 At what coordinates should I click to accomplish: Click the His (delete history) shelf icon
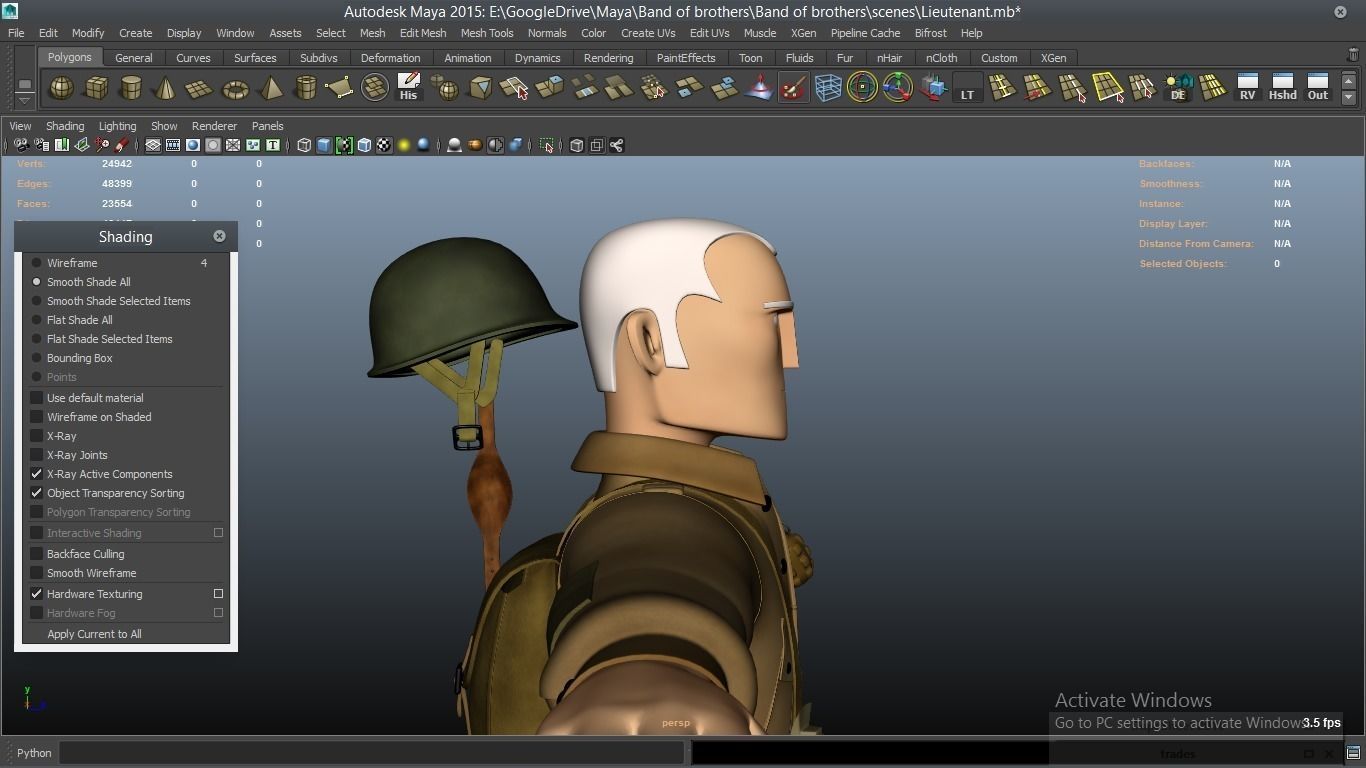408,87
